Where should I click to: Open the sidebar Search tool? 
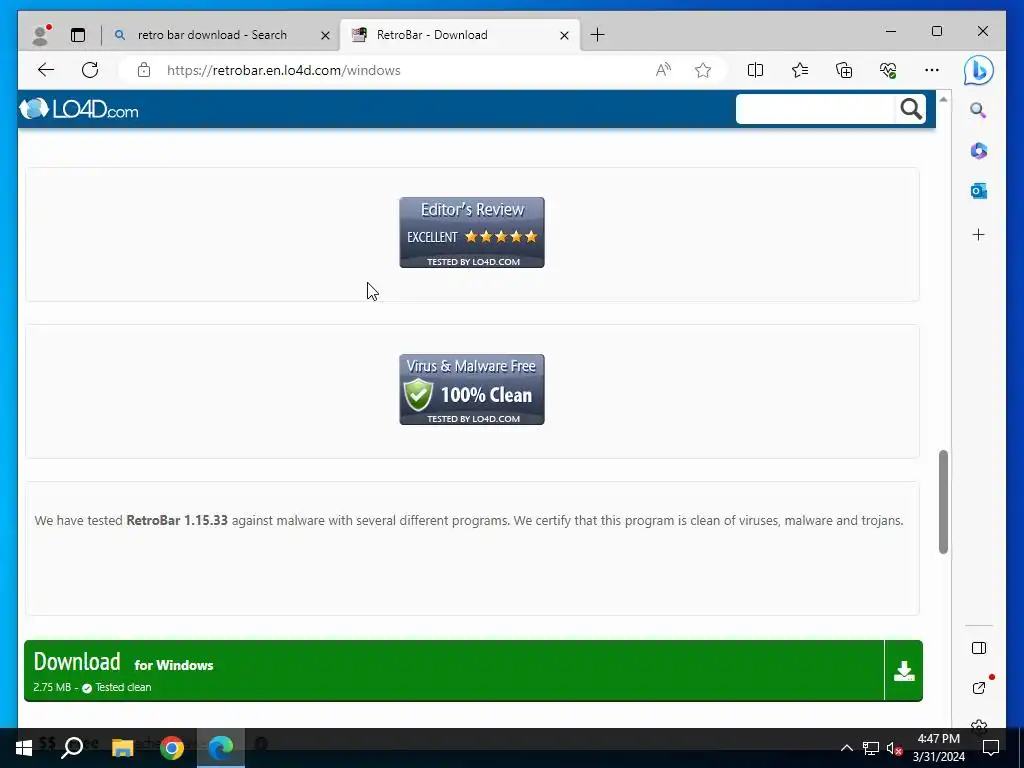click(978, 110)
